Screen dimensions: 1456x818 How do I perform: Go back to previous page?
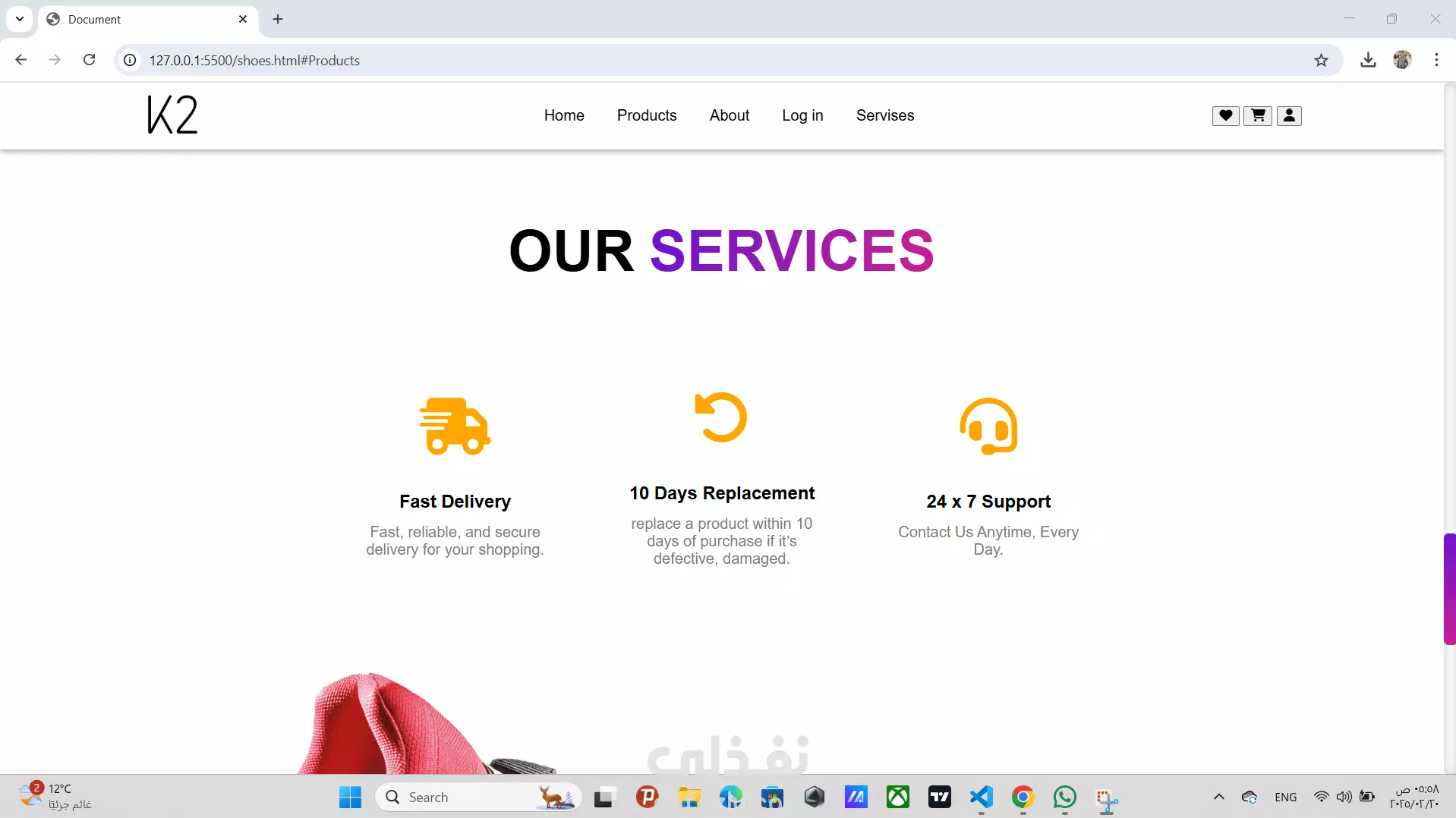21,60
